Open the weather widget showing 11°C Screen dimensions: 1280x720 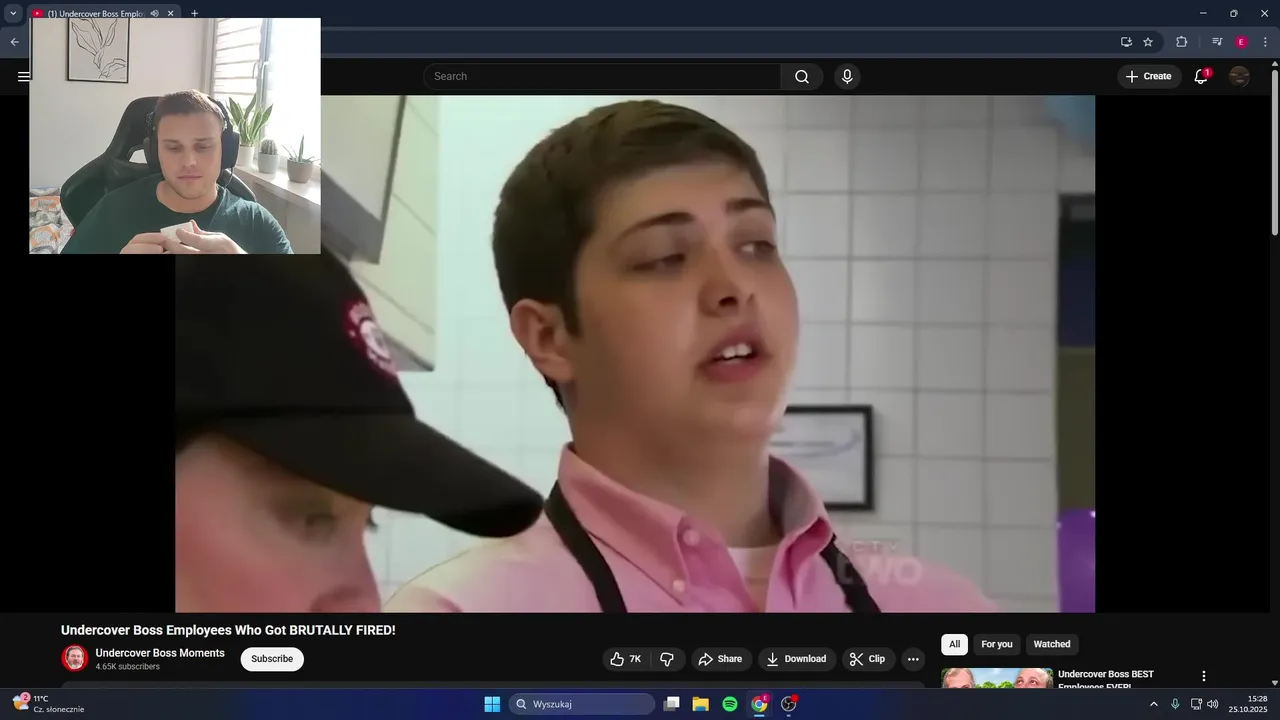(x=48, y=704)
